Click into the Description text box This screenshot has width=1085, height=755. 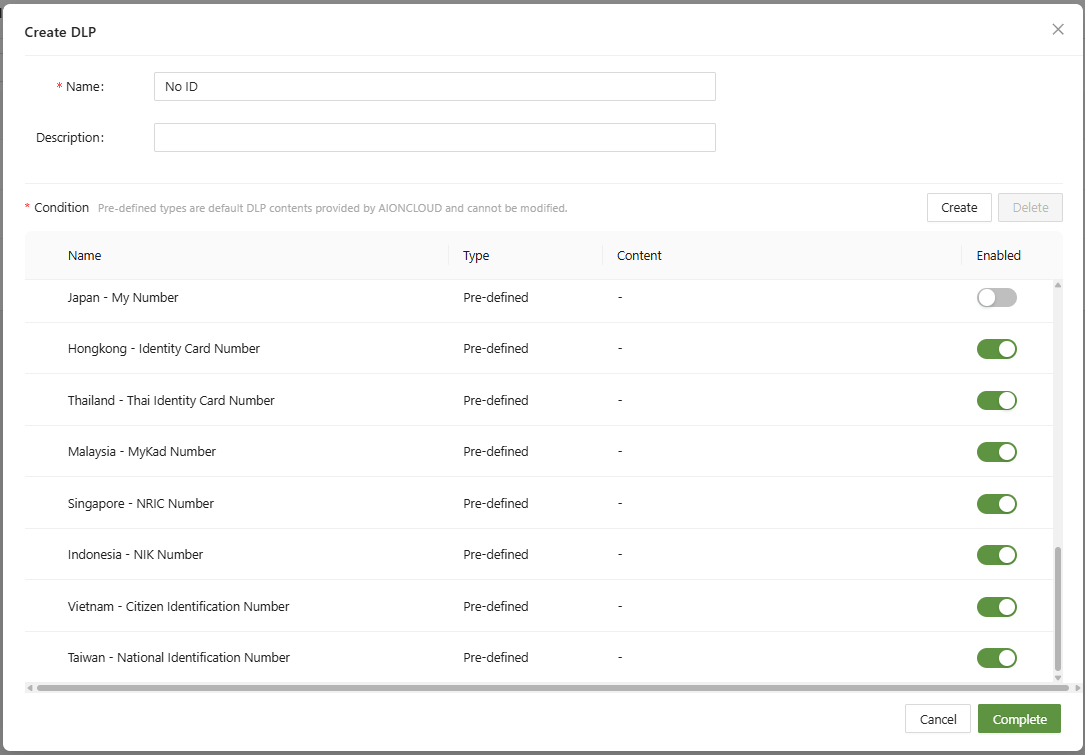tap(434, 138)
